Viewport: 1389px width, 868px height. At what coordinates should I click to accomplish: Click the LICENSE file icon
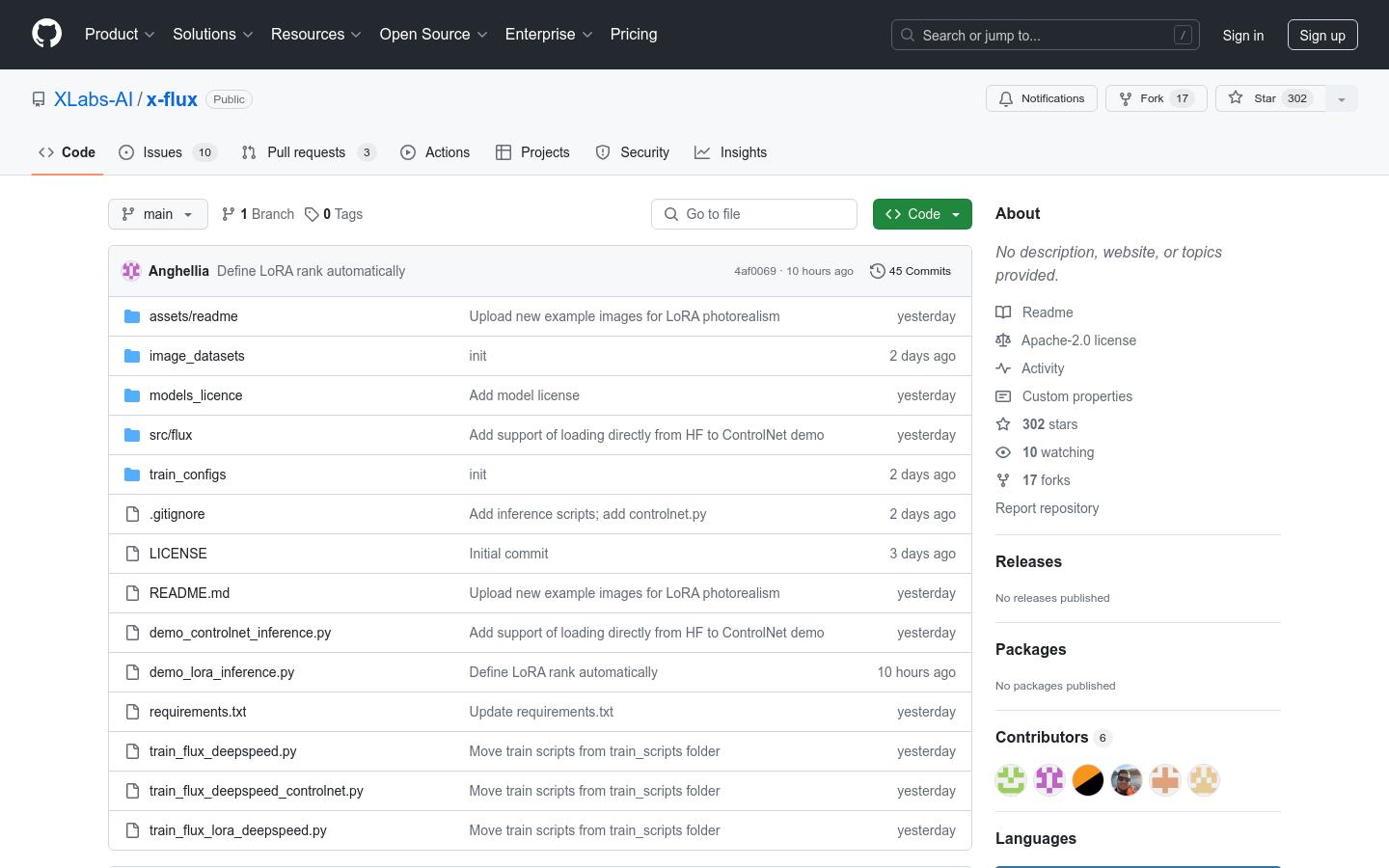tap(132, 554)
